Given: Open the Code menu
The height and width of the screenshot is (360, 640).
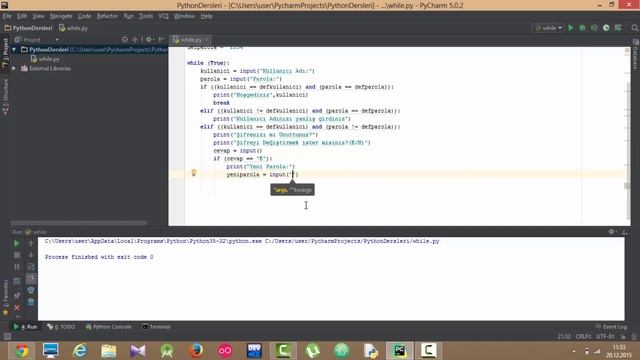Looking at the screenshot, I should (84, 16).
